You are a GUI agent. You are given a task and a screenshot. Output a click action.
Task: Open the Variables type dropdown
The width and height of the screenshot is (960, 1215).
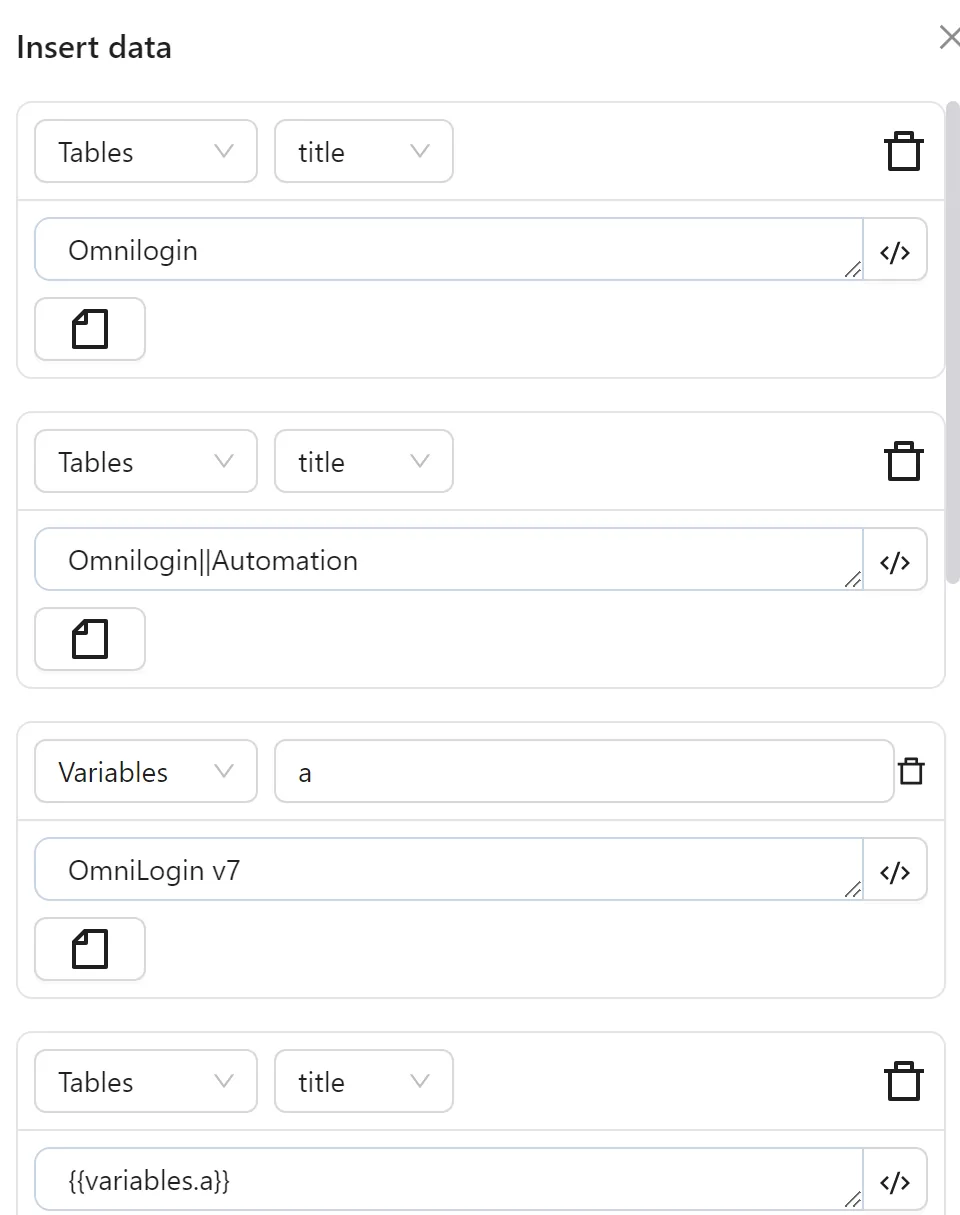pyautogui.click(x=146, y=772)
